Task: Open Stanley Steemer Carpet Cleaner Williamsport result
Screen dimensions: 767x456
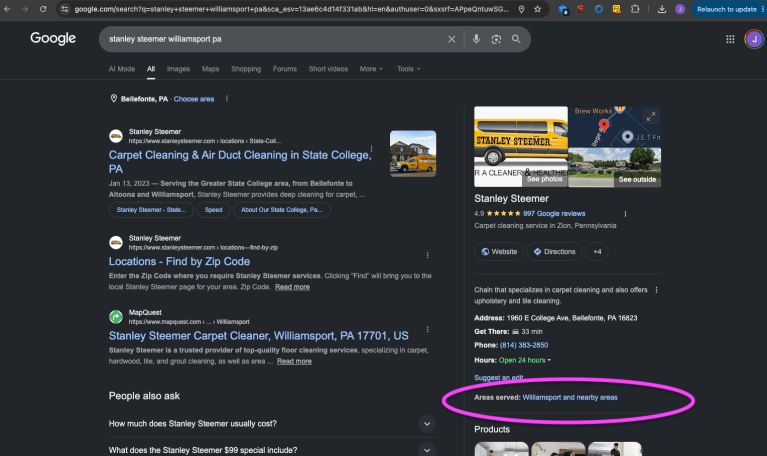Action: pyautogui.click(x=258, y=336)
